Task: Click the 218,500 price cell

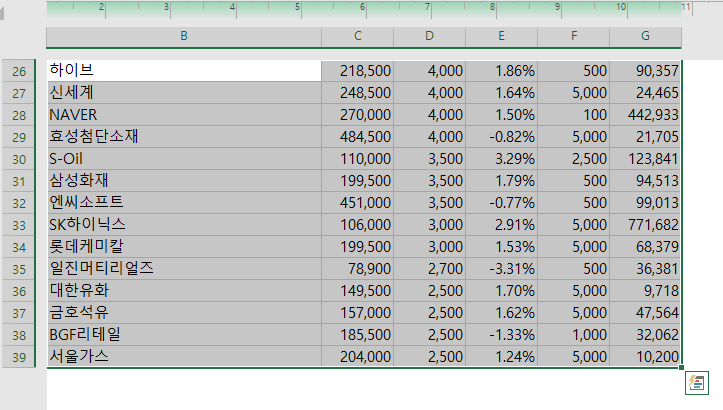Action: tap(357, 71)
